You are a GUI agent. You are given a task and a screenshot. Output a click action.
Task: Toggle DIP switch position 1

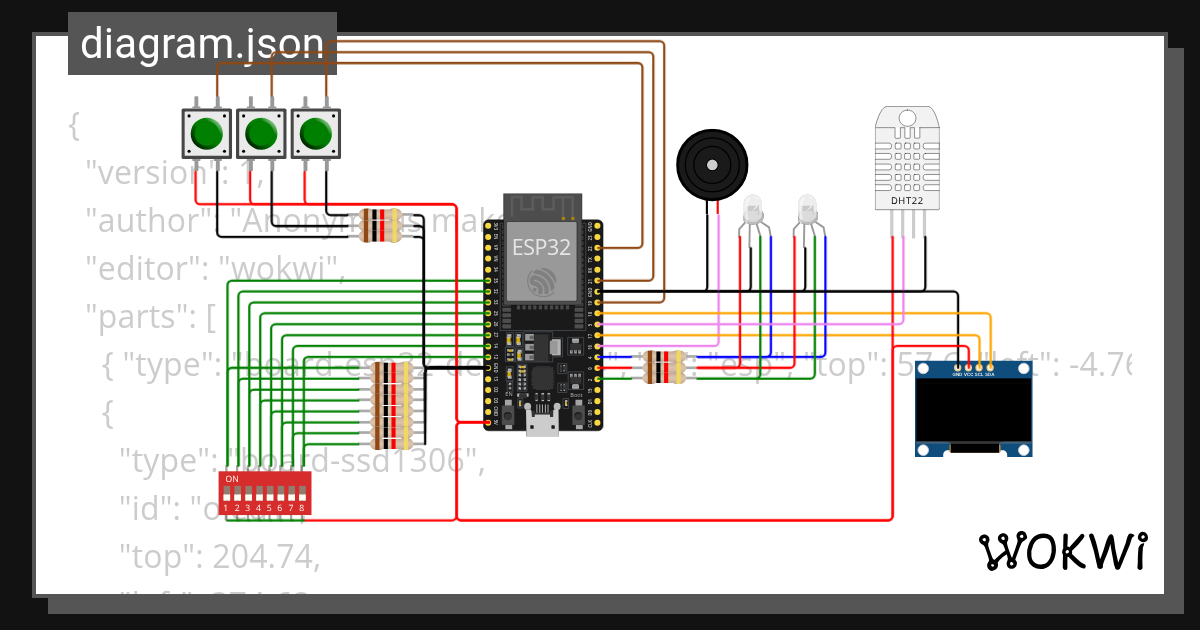coord(227,495)
